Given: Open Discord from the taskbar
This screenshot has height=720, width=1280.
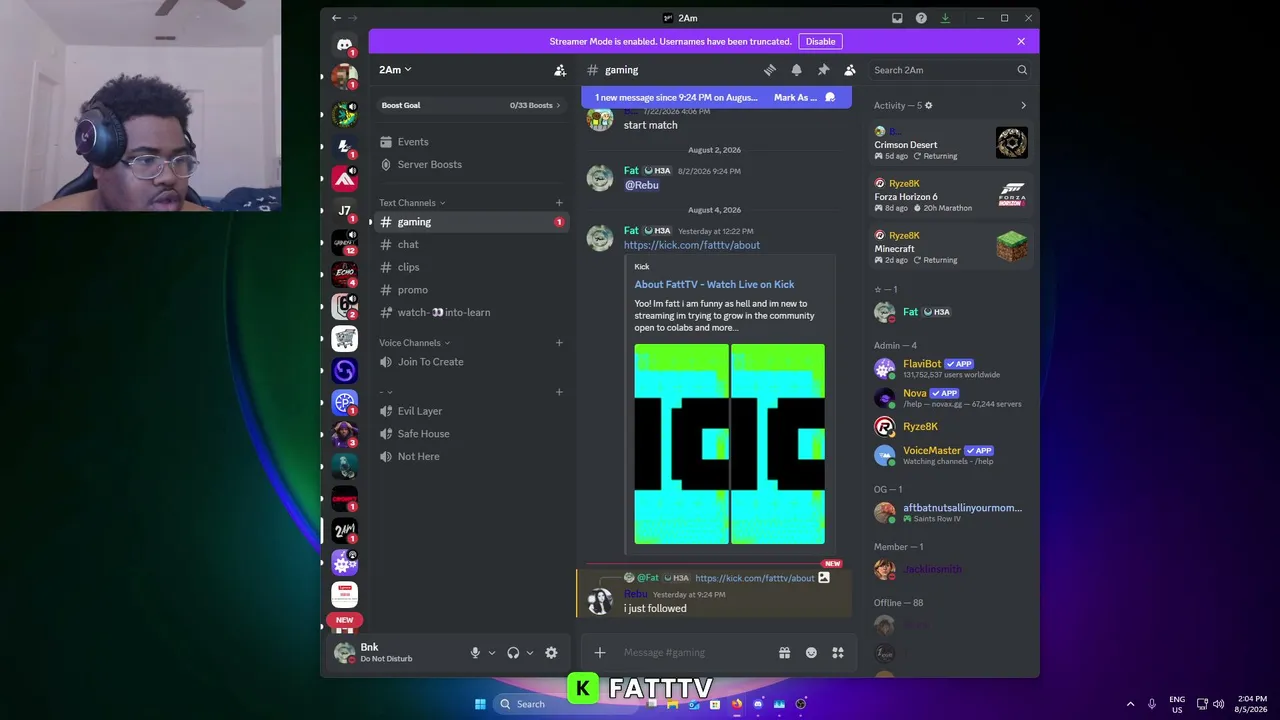Looking at the screenshot, I should point(758,704).
